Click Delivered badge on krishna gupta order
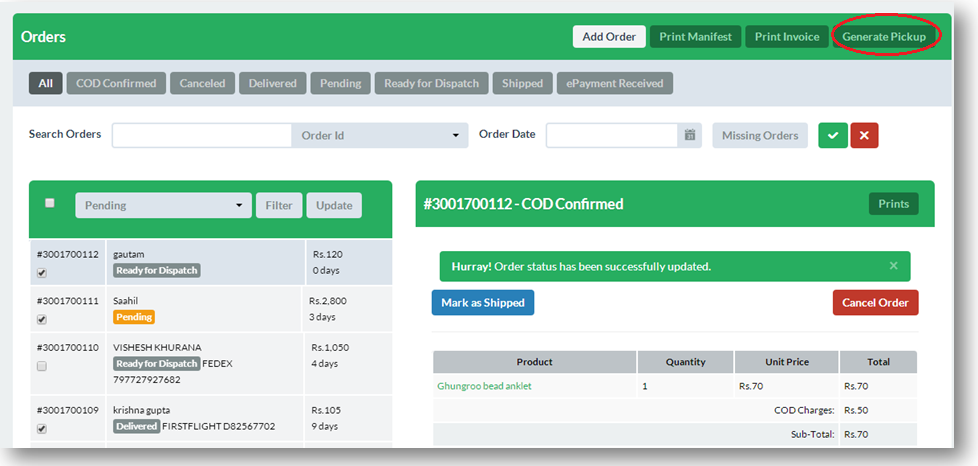 [x=136, y=427]
